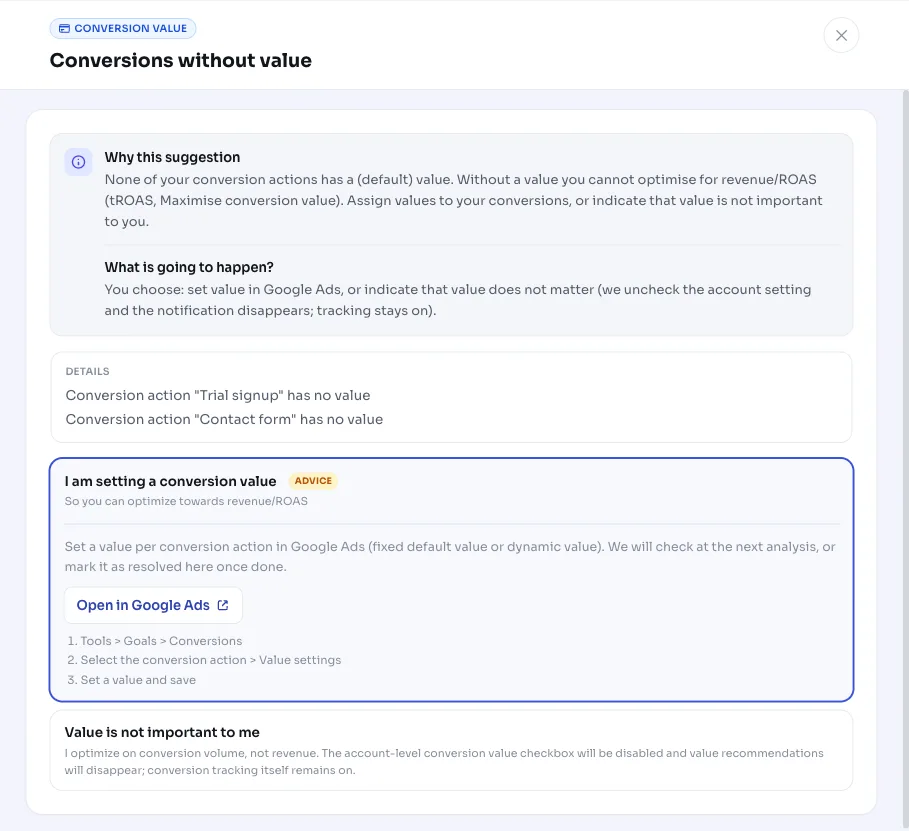Click the external link icon on Google Ads button
The width and height of the screenshot is (909, 831).
click(223, 605)
